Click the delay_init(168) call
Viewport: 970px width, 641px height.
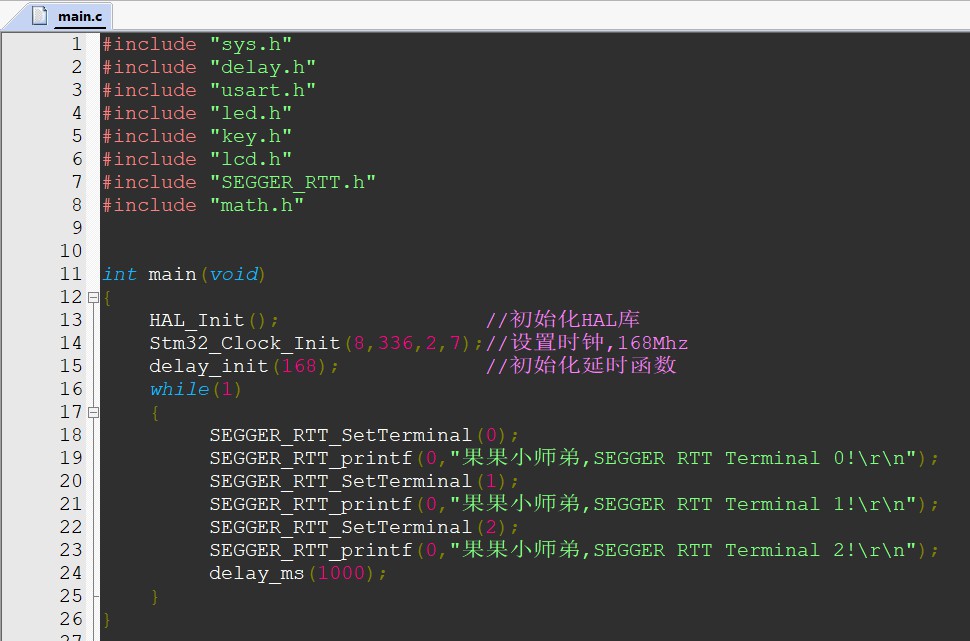pyautogui.click(x=244, y=366)
